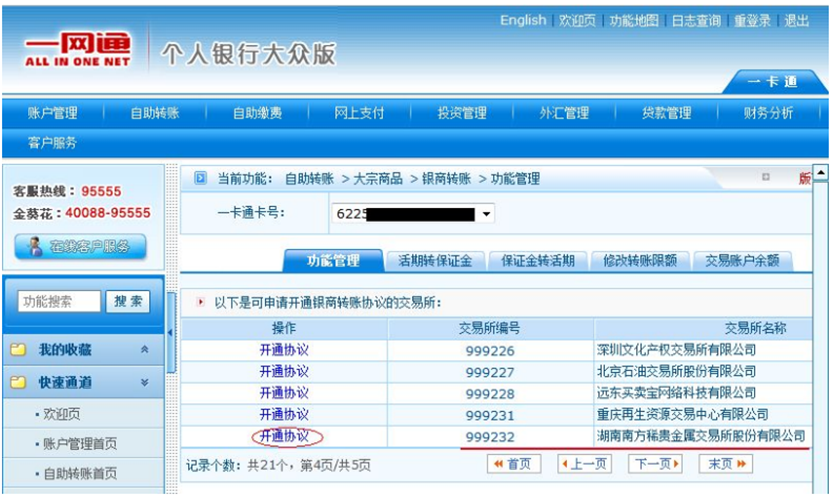Click the current-function arrow icon beside 当前功能

point(200,178)
